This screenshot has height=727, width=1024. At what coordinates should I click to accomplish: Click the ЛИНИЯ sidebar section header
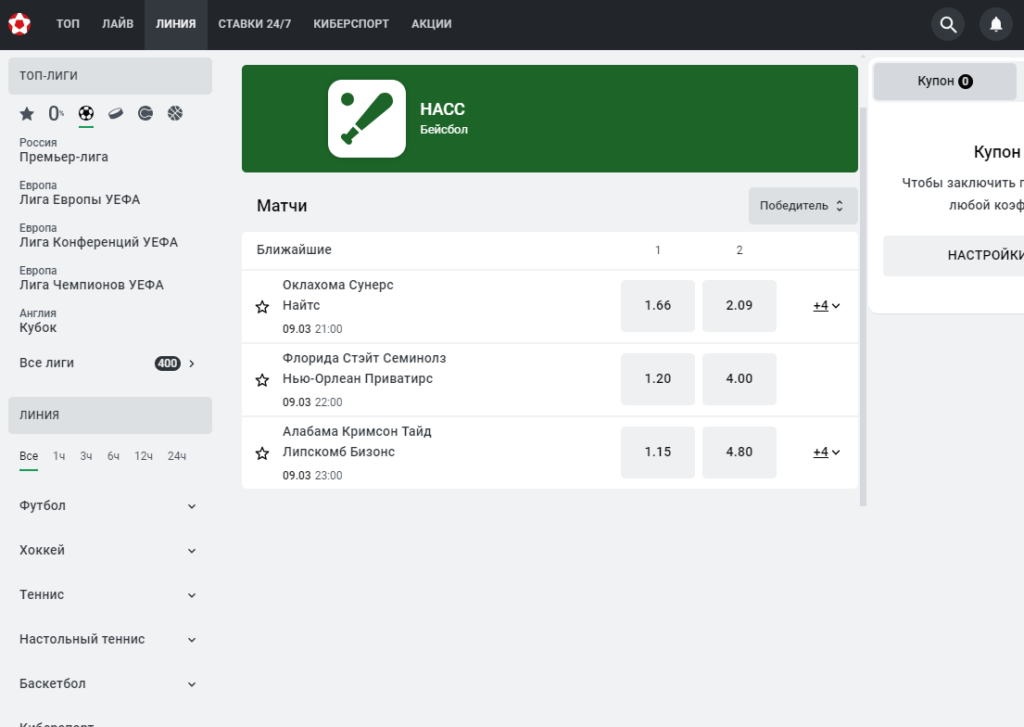(110, 415)
